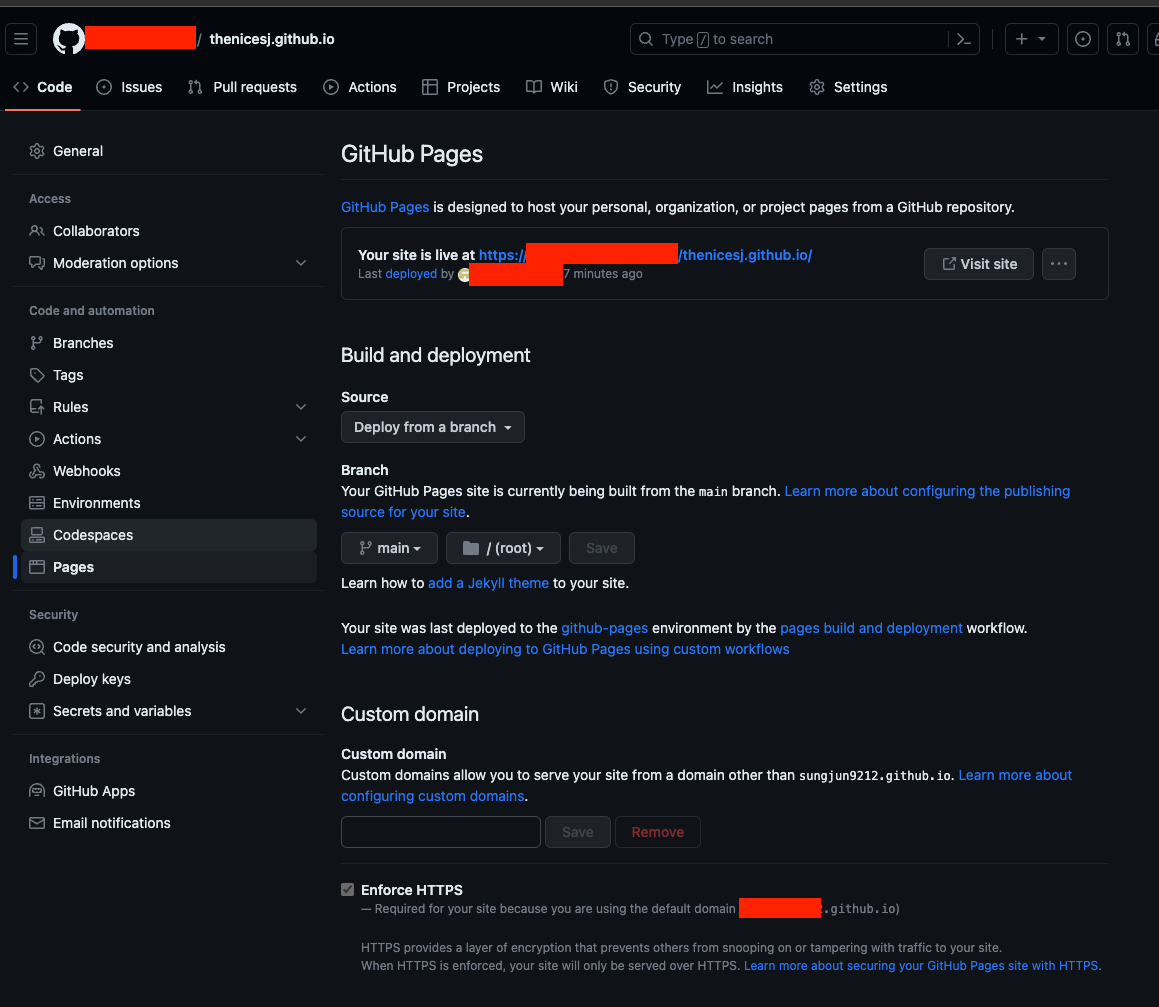
Task: Click the hamburger menu icon
Action: pyautogui.click(x=21, y=38)
